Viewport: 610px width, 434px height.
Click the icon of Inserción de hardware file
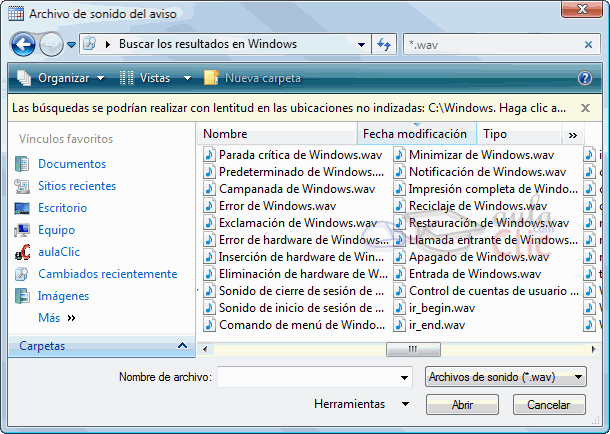(209, 257)
